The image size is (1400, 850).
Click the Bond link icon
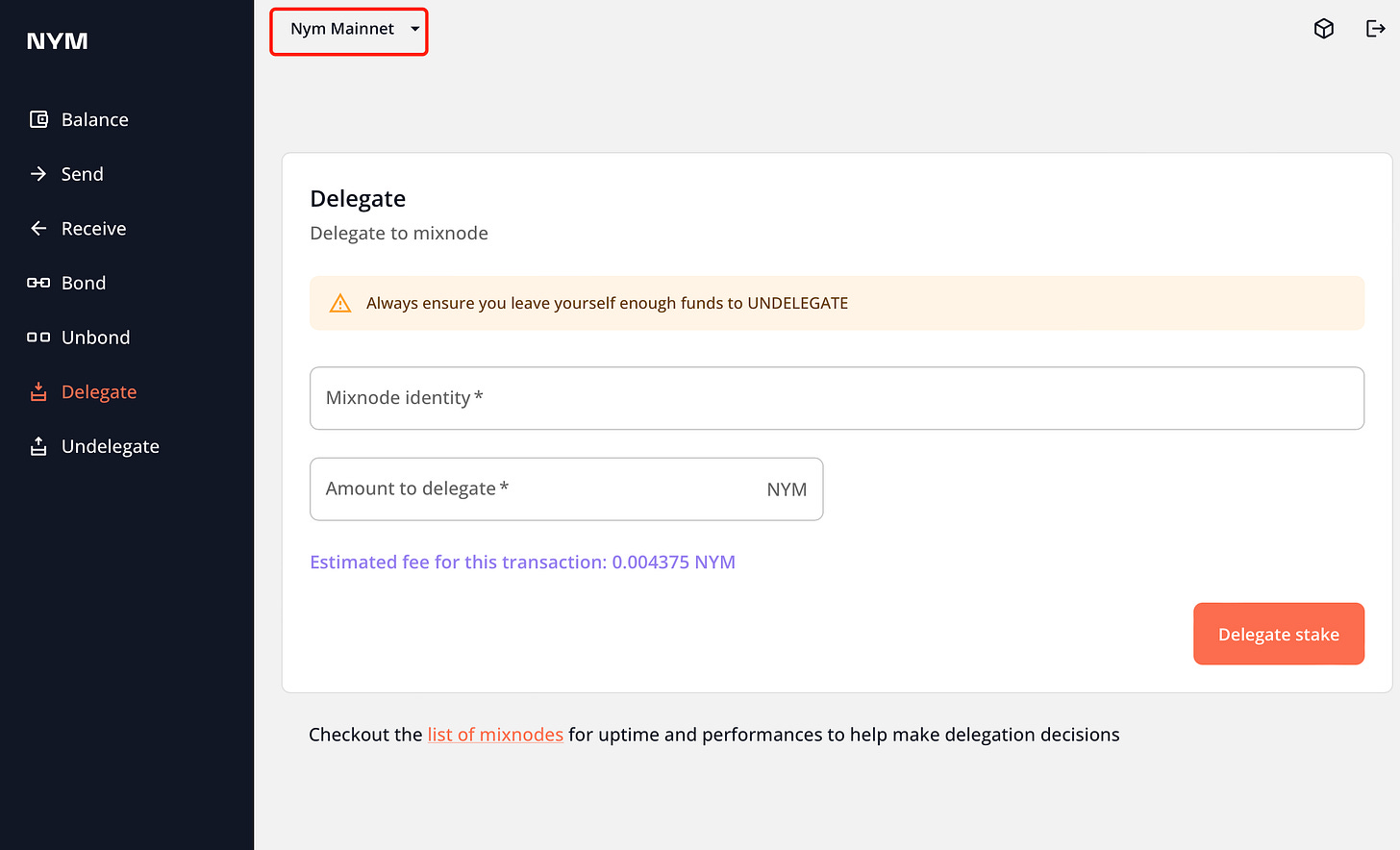(x=38, y=283)
